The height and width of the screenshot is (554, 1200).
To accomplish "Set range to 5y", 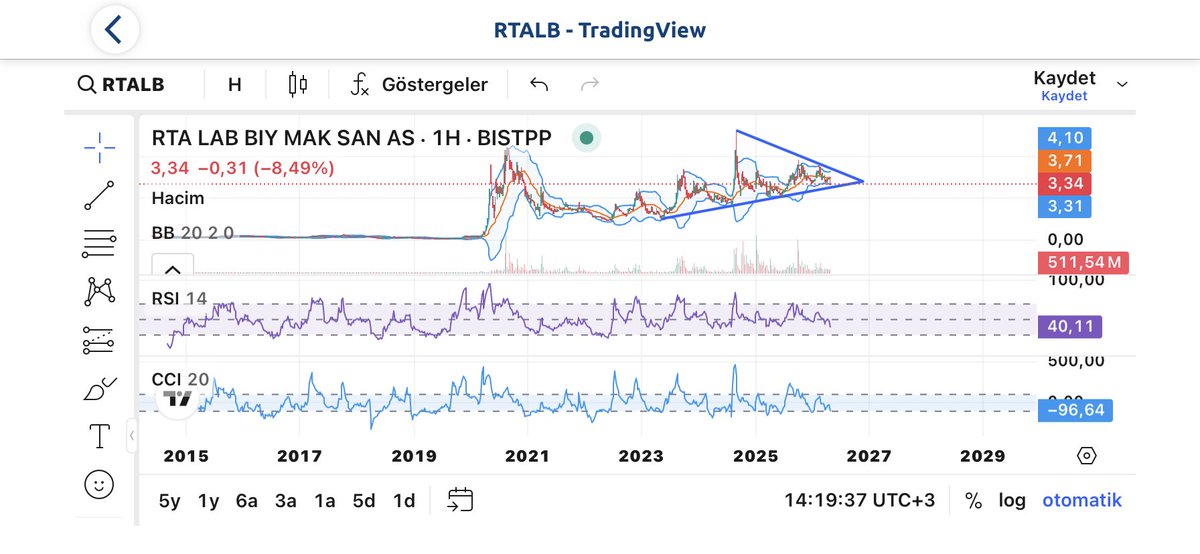I will (170, 501).
